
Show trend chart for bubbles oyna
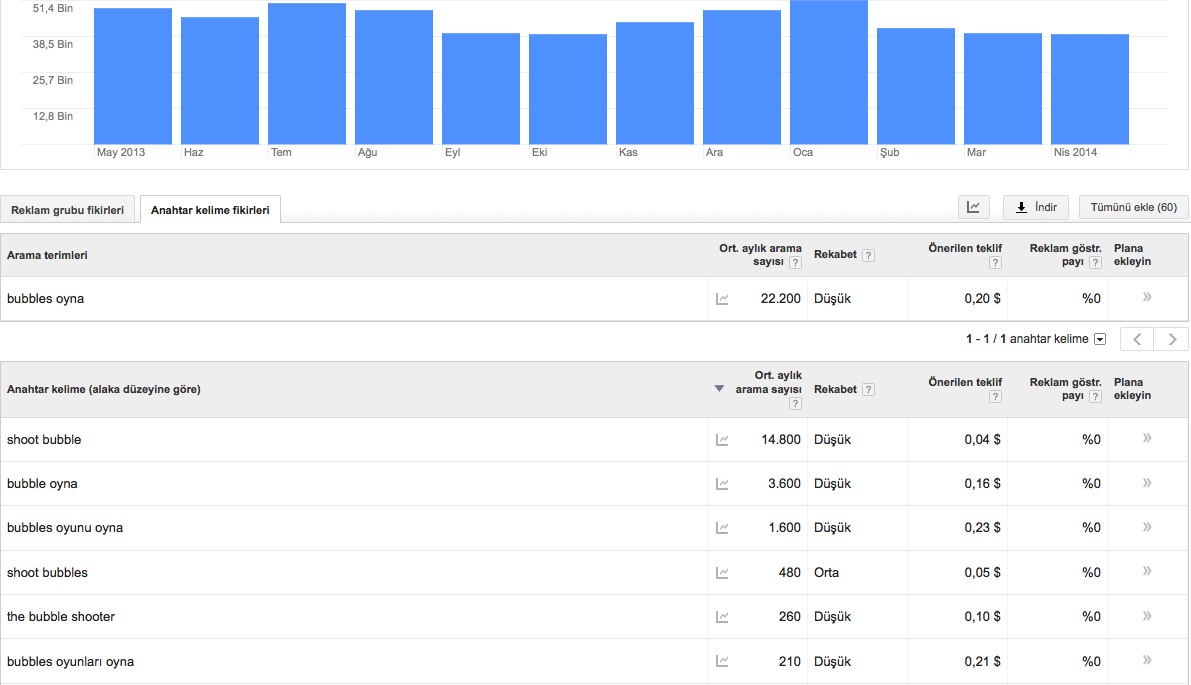tap(722, 299)
